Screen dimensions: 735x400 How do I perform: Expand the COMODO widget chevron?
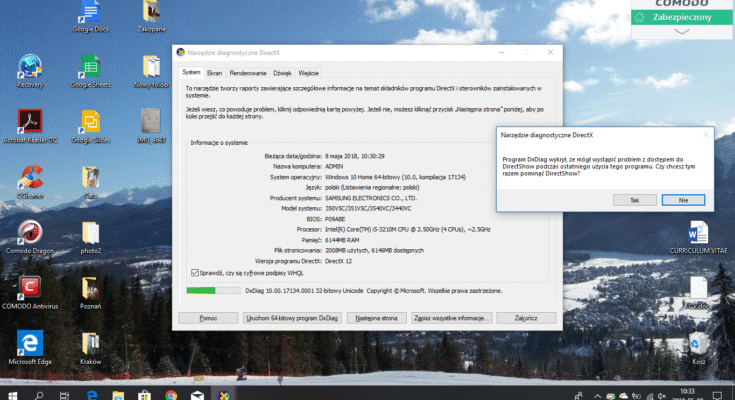coord(682,32)
